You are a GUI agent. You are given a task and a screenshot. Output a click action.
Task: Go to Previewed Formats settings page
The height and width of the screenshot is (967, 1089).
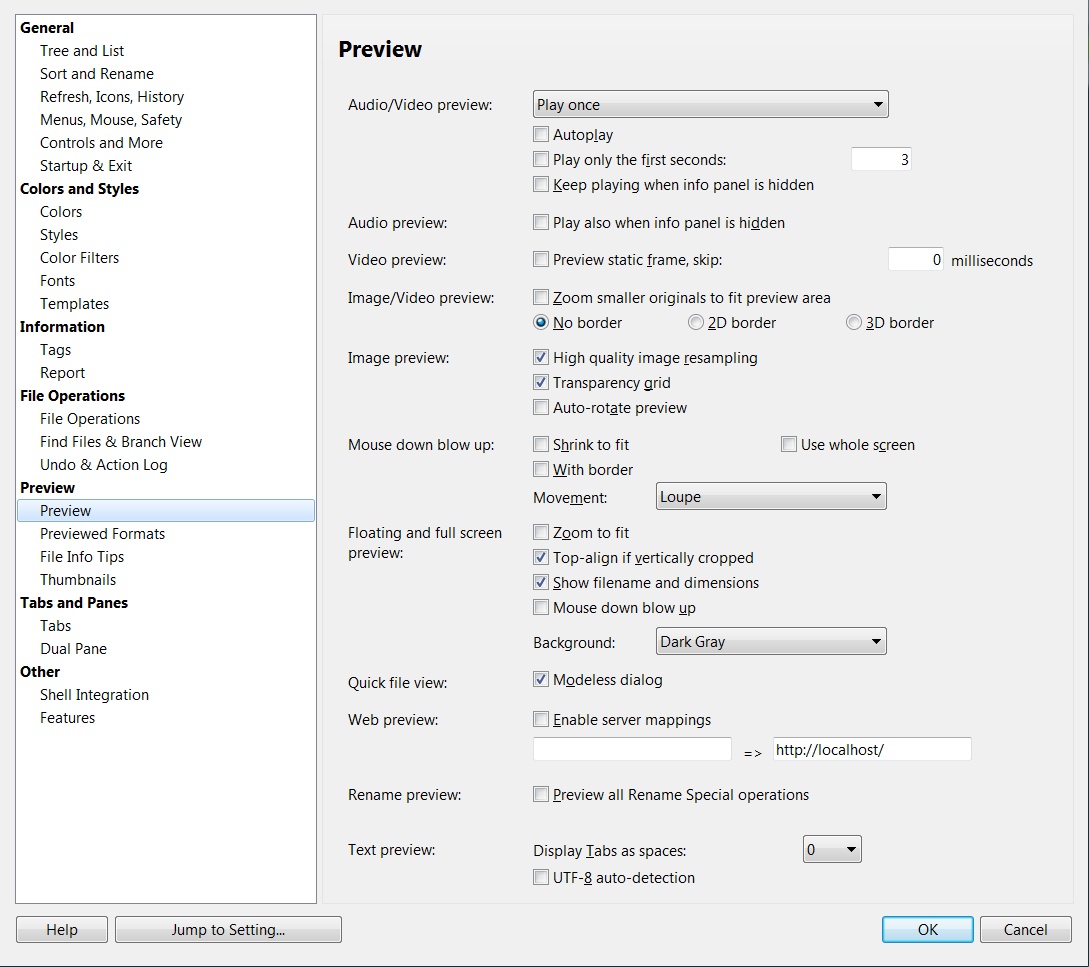(x=102, y=534)
